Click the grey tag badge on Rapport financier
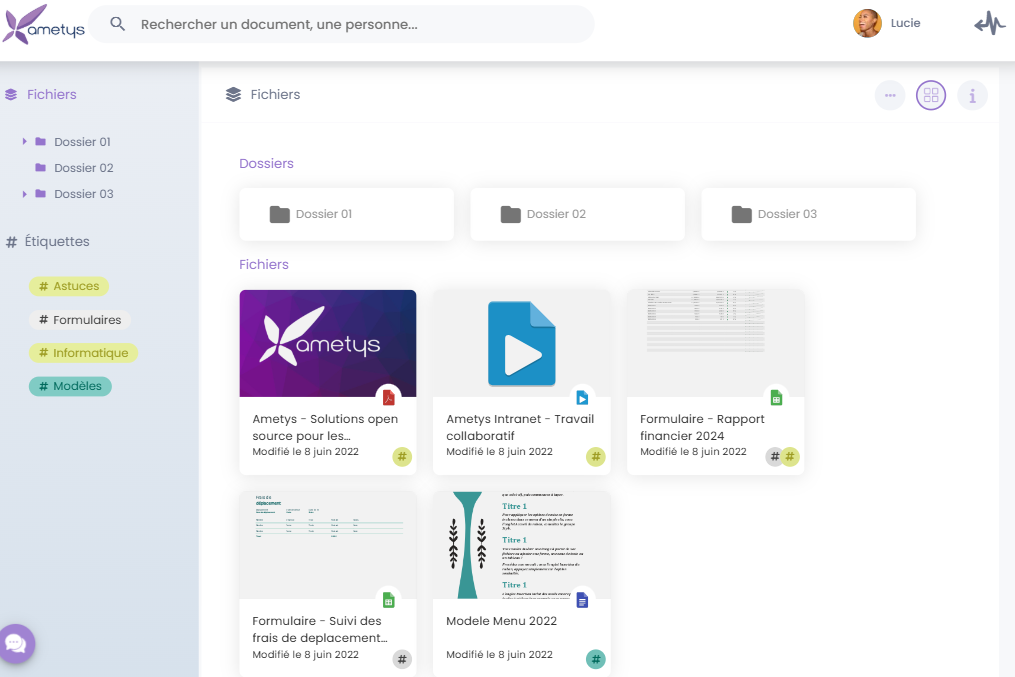The width and height of the screenshot is (1015, 677). (x=774, y=457)
